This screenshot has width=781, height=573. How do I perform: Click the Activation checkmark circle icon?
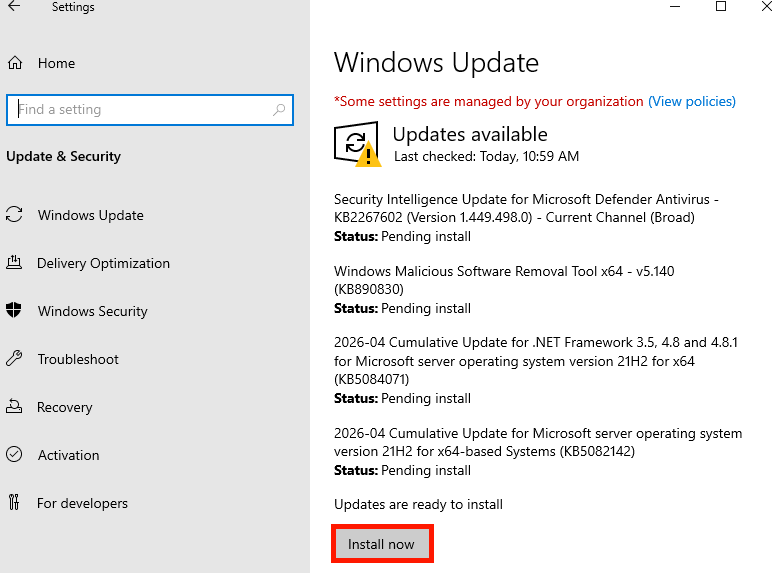click(x=14, y=454)
